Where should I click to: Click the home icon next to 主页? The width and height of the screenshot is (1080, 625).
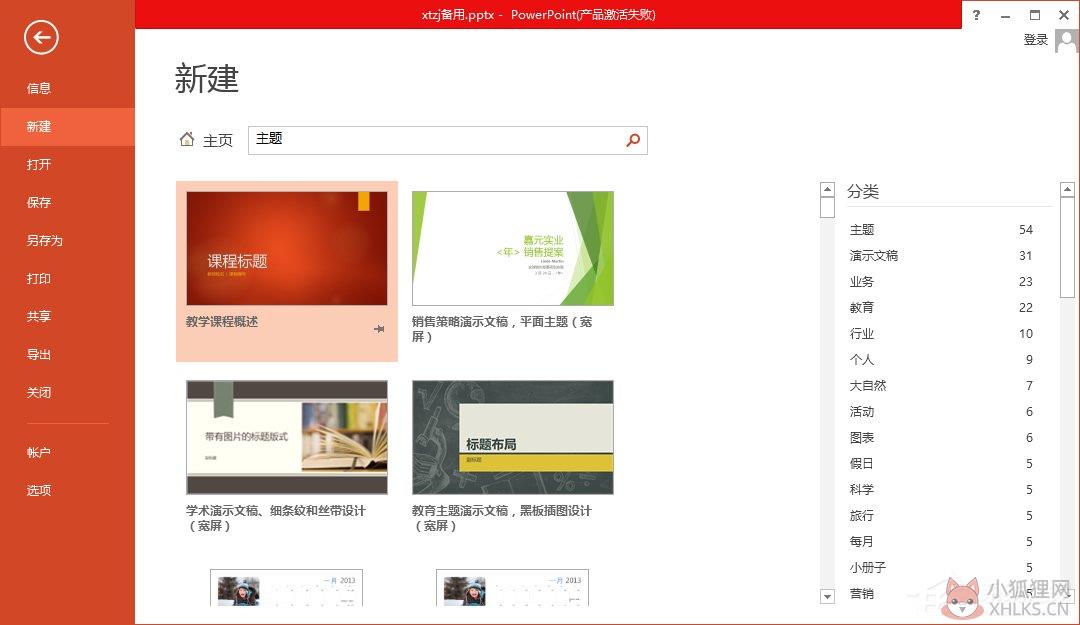(x=187, y=139)
